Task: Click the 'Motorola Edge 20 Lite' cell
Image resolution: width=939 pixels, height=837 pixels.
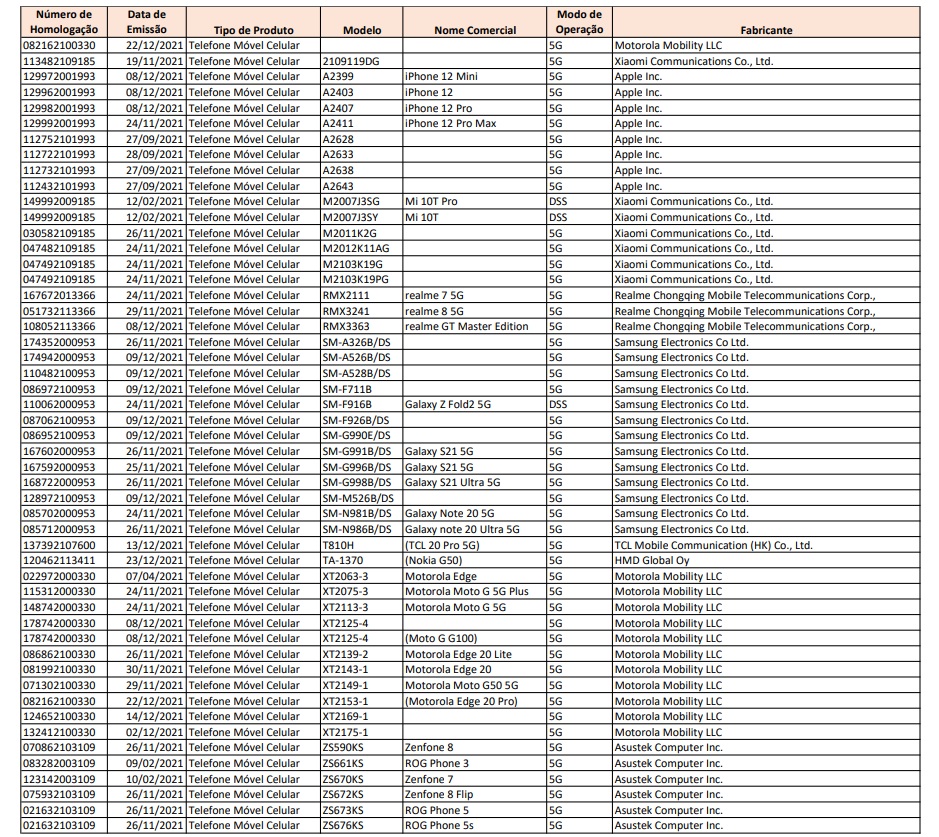Action: point(475,654)
